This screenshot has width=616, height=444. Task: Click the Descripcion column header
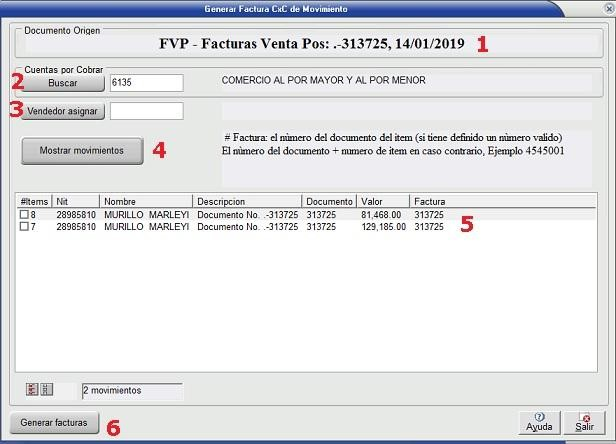247,201
